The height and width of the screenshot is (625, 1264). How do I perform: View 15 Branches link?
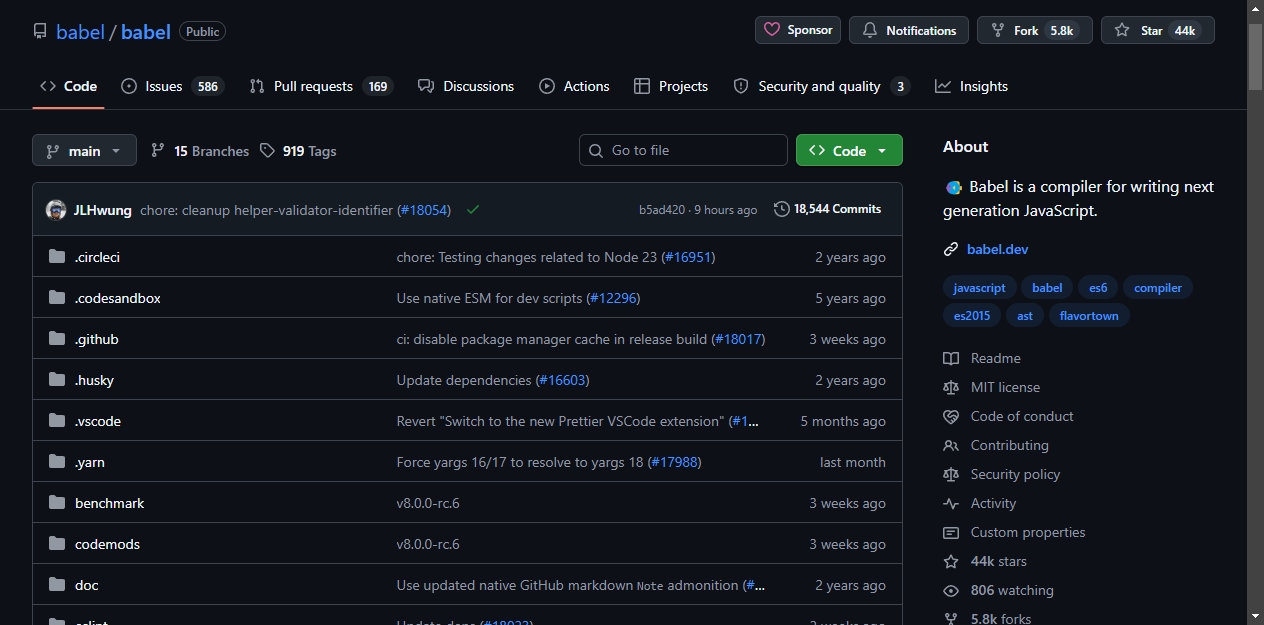coord(199,151)
